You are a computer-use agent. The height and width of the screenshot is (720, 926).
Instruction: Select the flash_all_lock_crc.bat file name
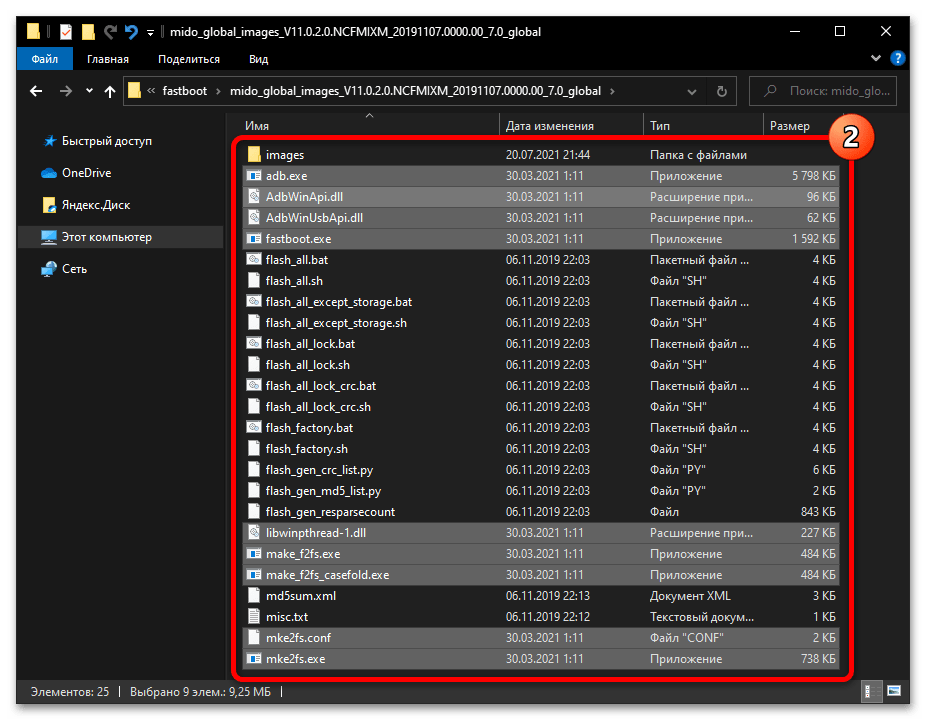coord(321,386)
